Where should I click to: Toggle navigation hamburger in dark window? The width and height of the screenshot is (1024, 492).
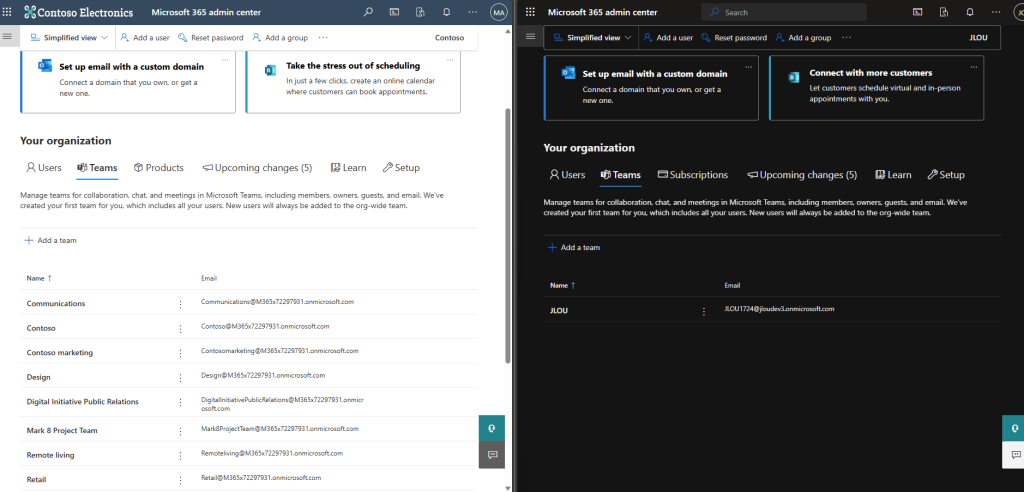(530, 37)
